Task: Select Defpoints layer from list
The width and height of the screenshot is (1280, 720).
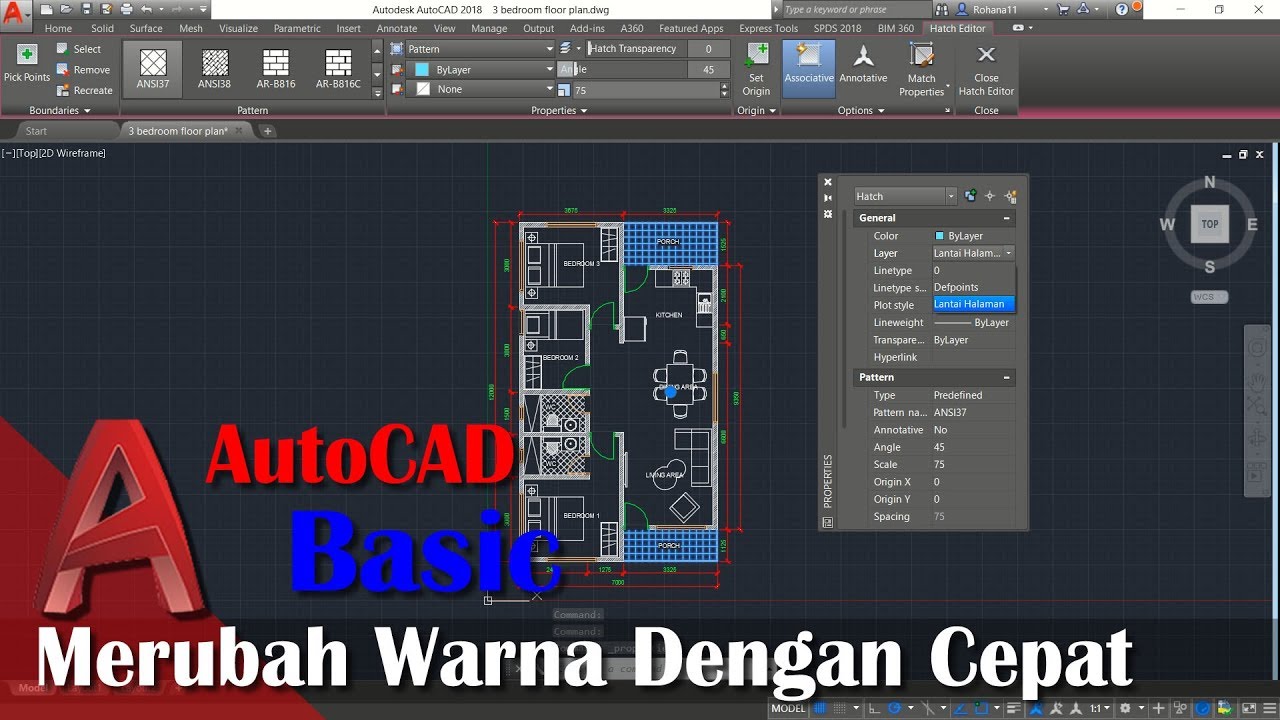Action: click(974, 287)
